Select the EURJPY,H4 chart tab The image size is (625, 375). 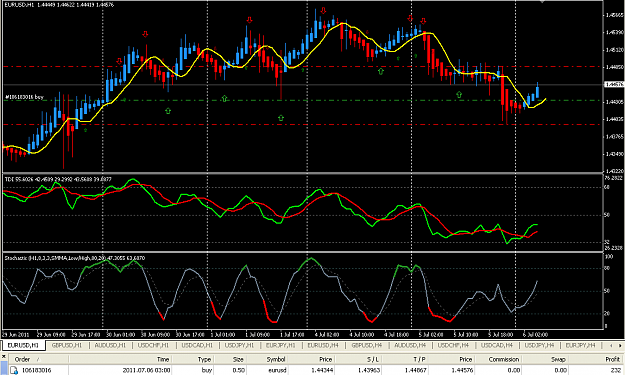pyautogui.click(x=580, y=346)
